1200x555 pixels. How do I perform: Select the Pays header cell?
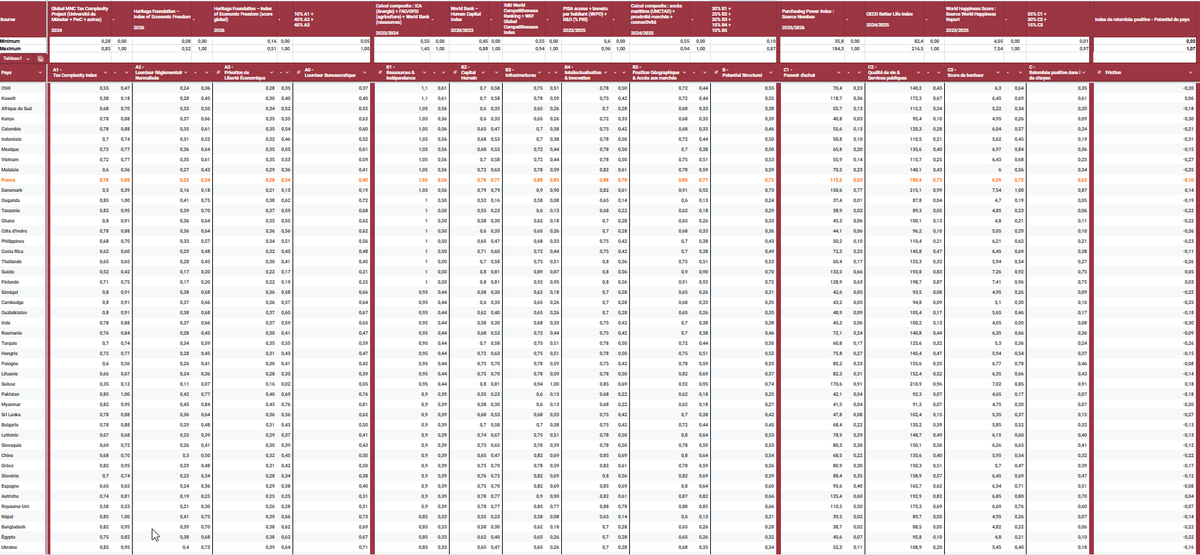point(23,73)
